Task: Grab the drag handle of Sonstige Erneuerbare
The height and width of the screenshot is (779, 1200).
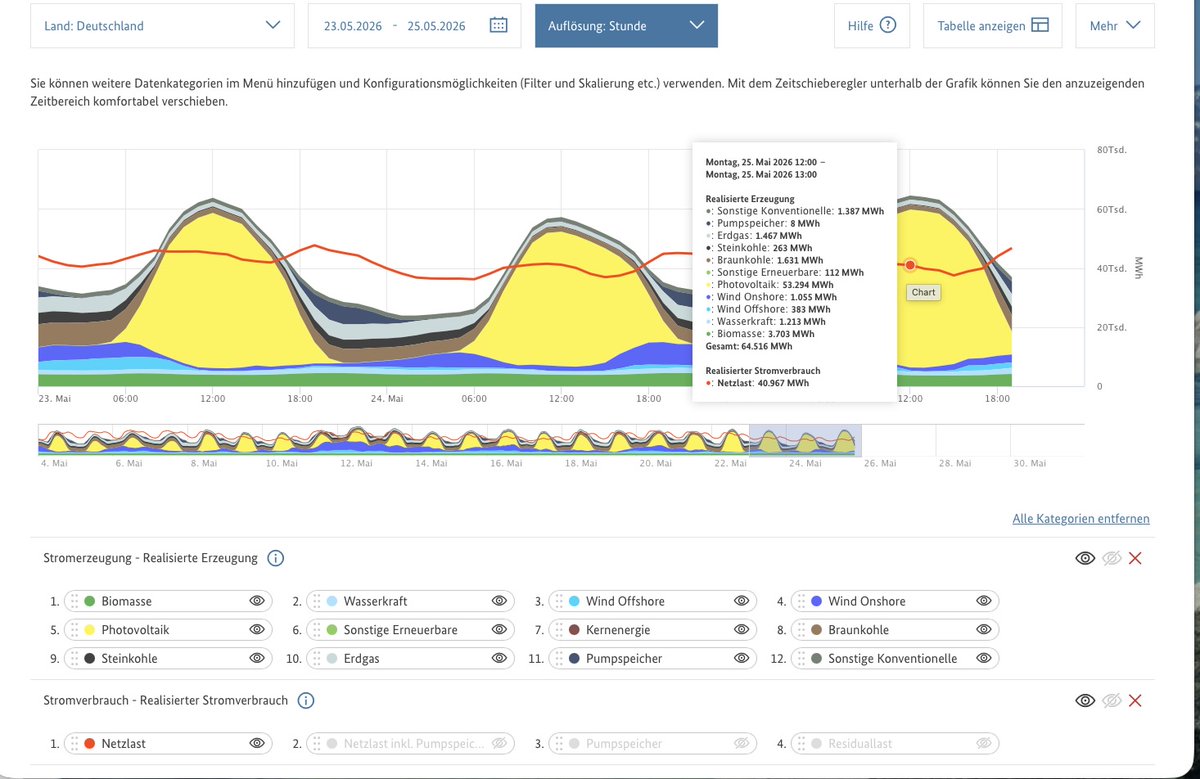Action: click(316, 630)
